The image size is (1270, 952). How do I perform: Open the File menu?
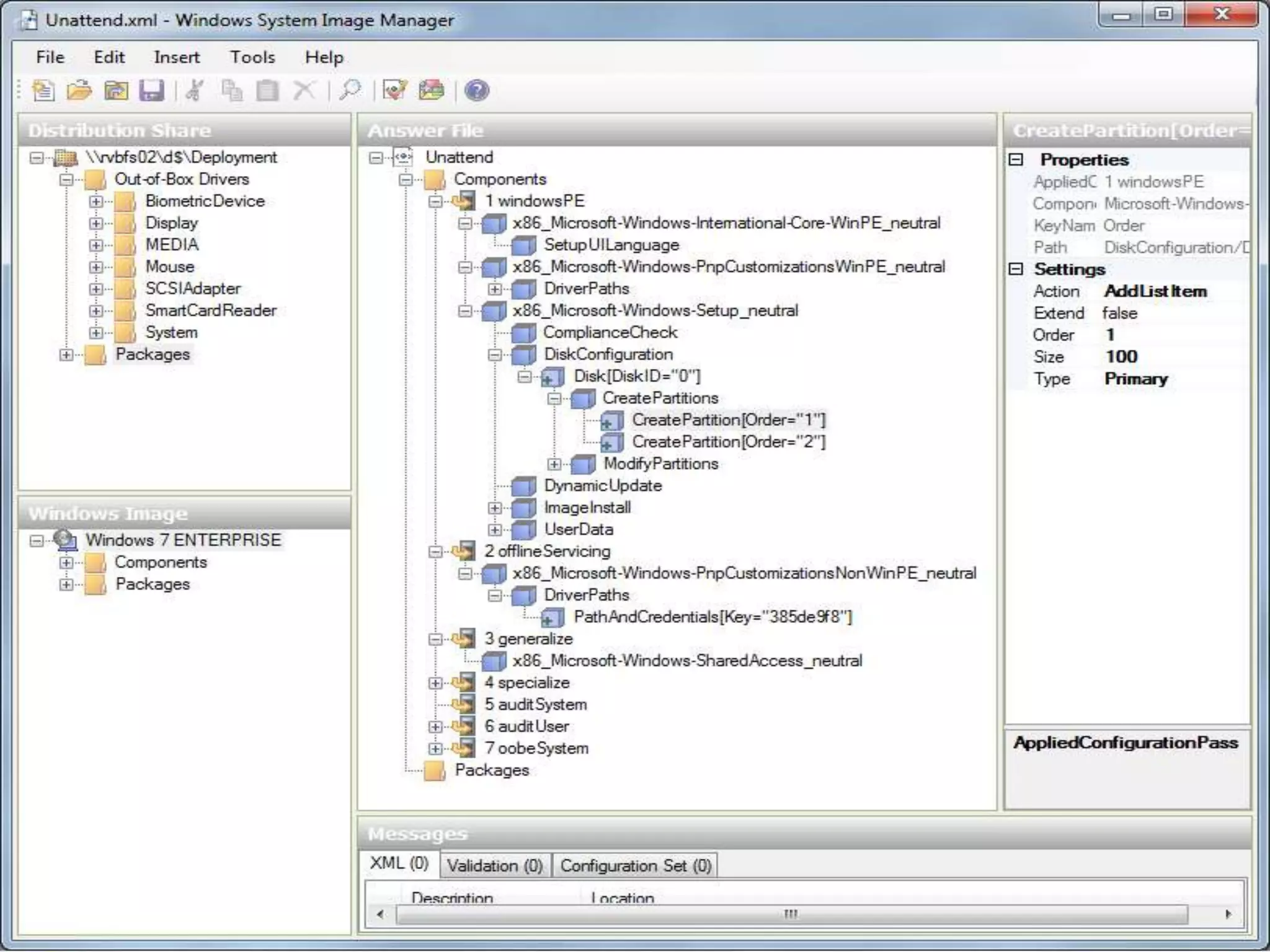tap(50, 57)
